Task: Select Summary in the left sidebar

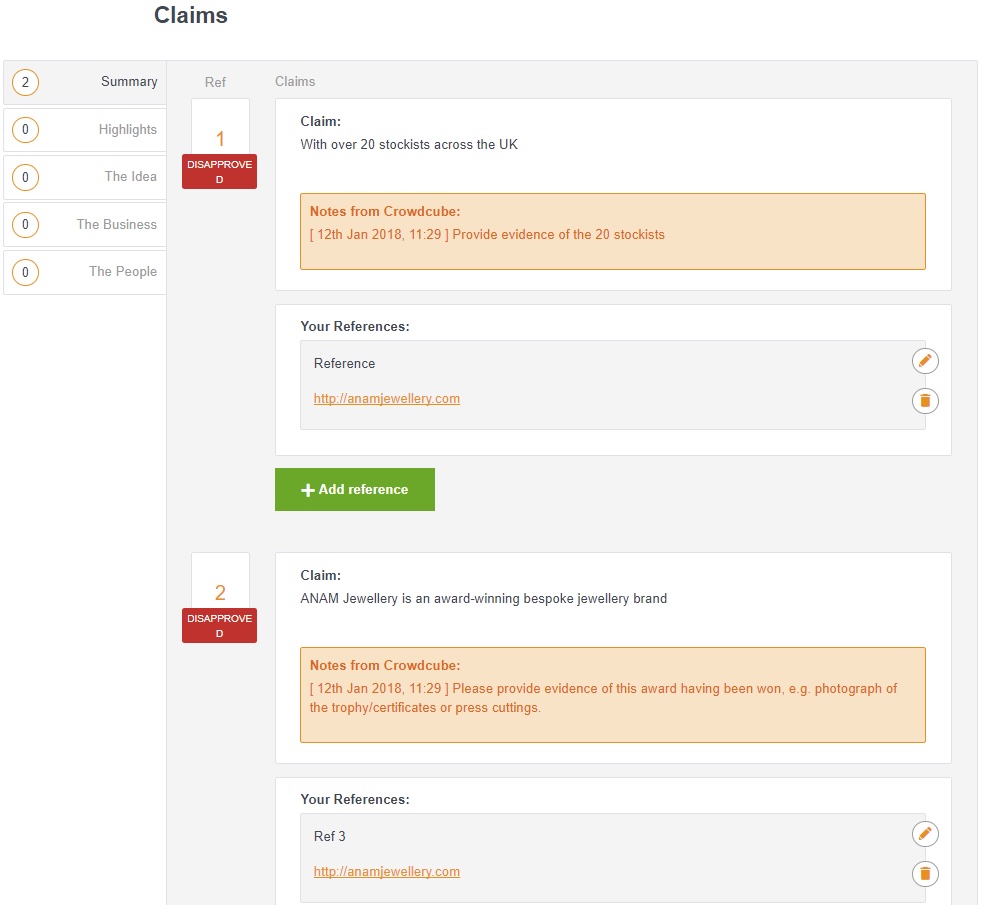Action: tap(129, 82)
